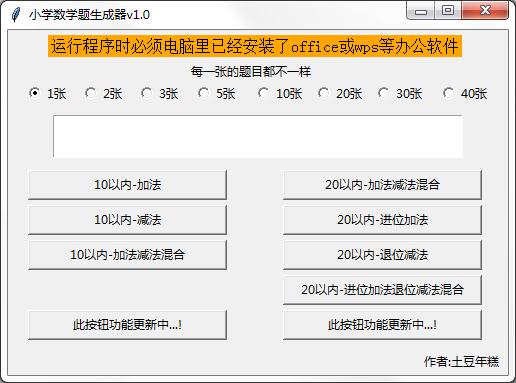Click the white message text box
The width and height of the screenshot is (516, 383).
[x=258, y=136]
